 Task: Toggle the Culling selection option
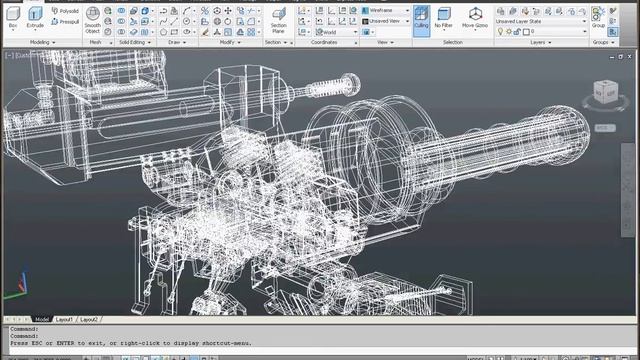pyautogui.click(x=421, y=20)
